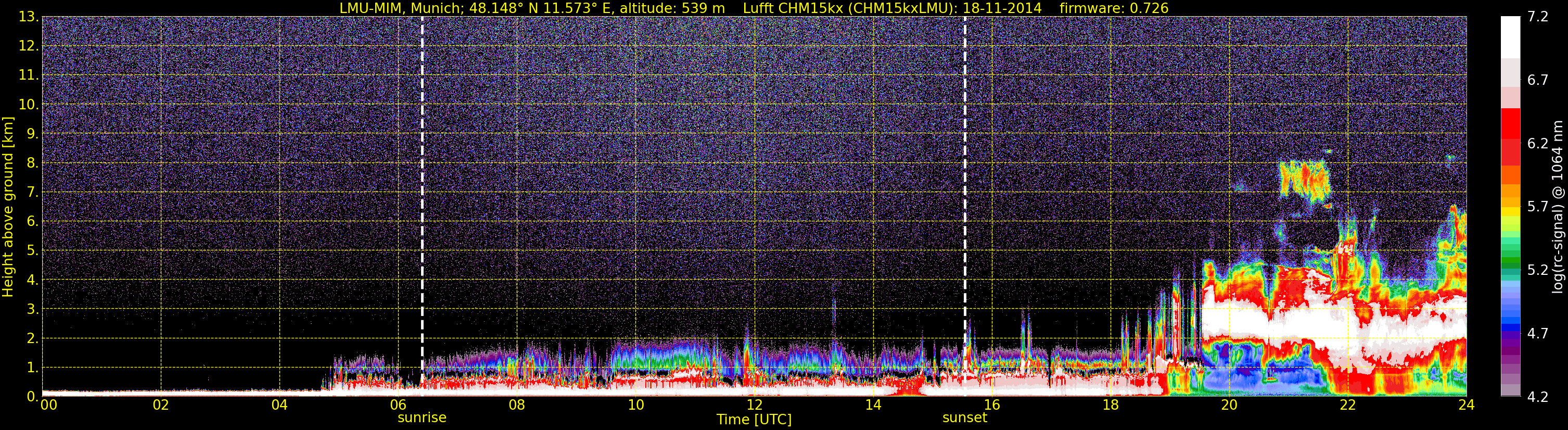Click the time axis tick label 24
Image resolution: width=1568 pixels, height=430 pixels.
click(x=1467, y=405)
